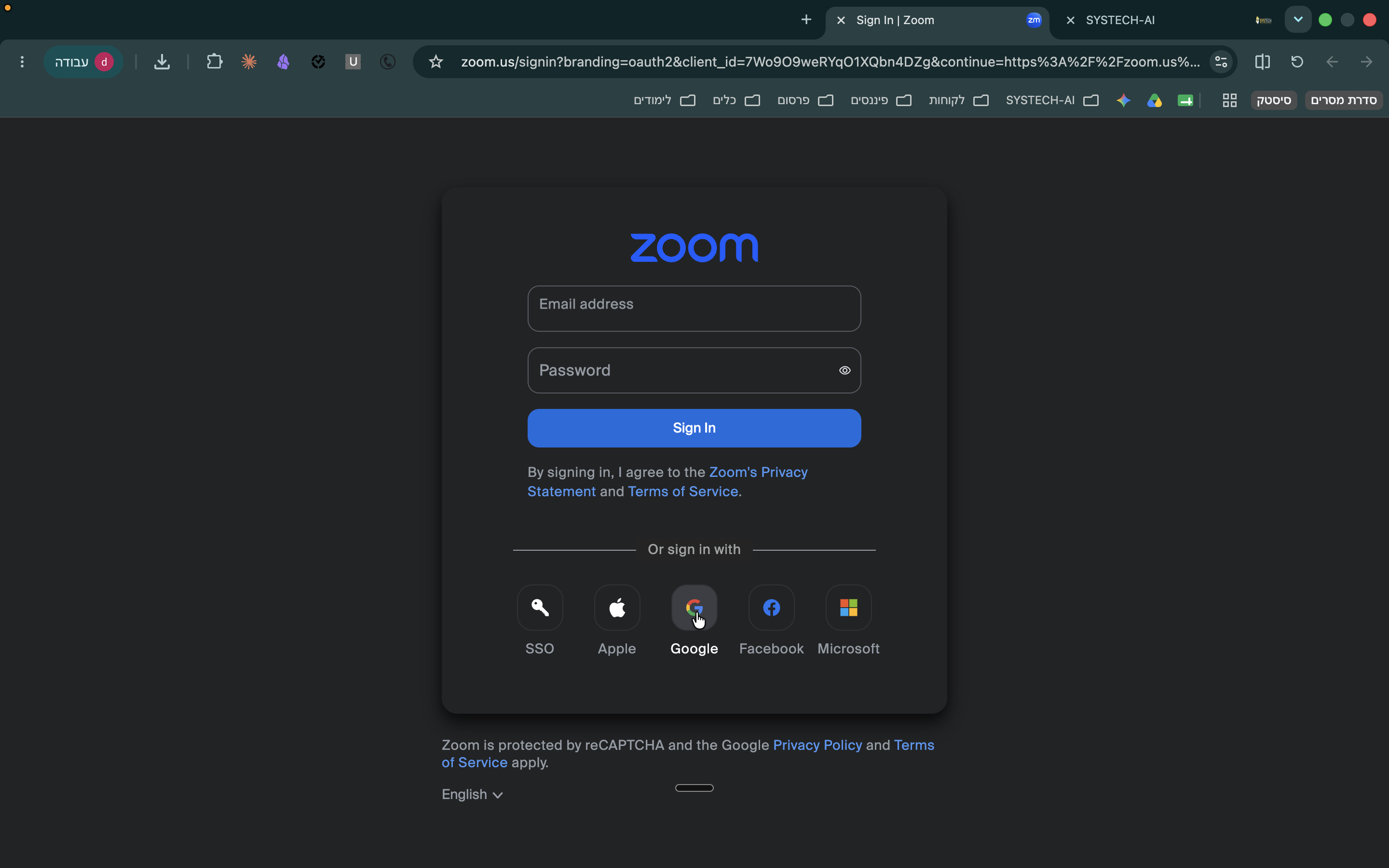Close the SYSTECH-AI tab
The image size is (1389, 868).
(x=1070, y=20)
